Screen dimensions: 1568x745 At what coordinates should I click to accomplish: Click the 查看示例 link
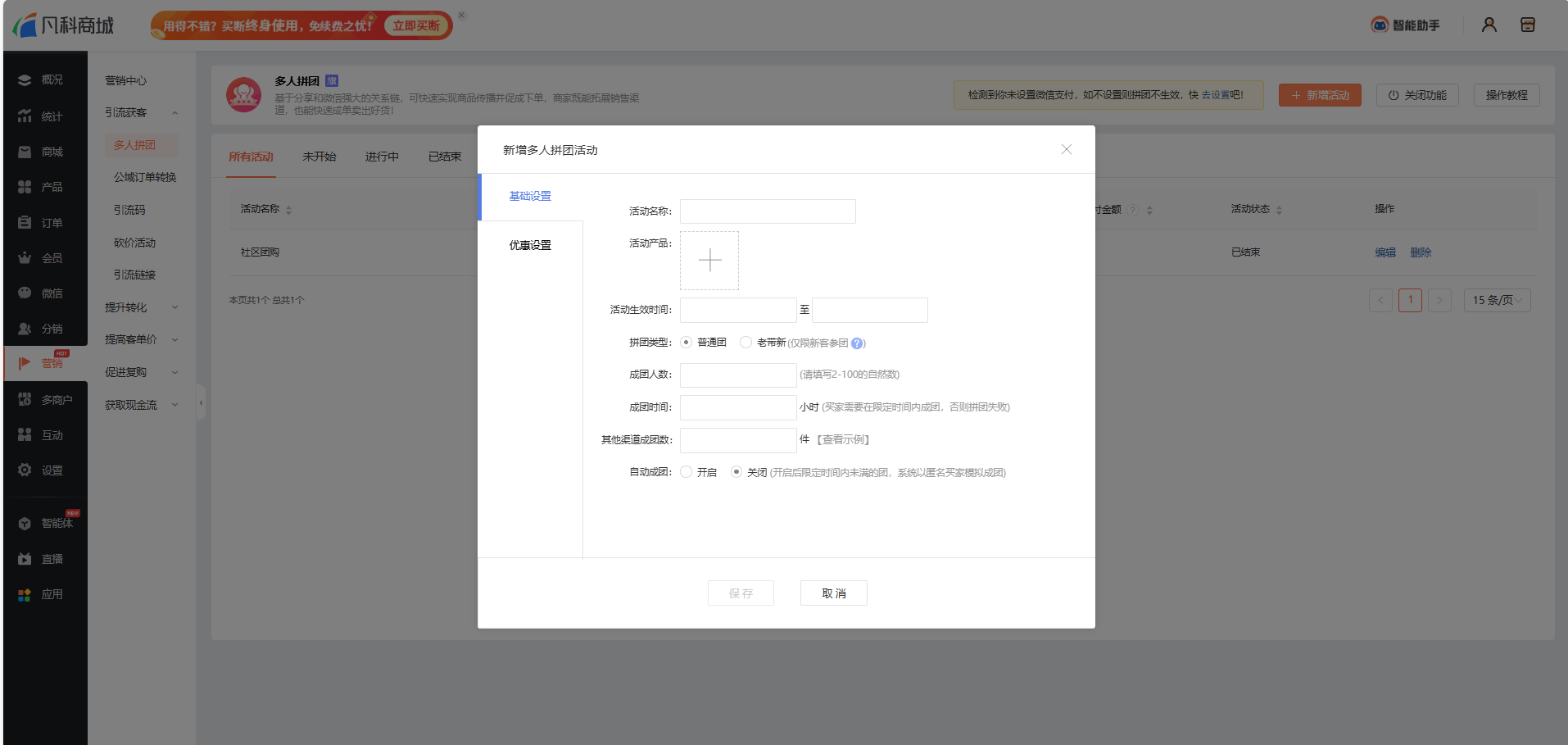pyautogui.click(x=844, y=440)
